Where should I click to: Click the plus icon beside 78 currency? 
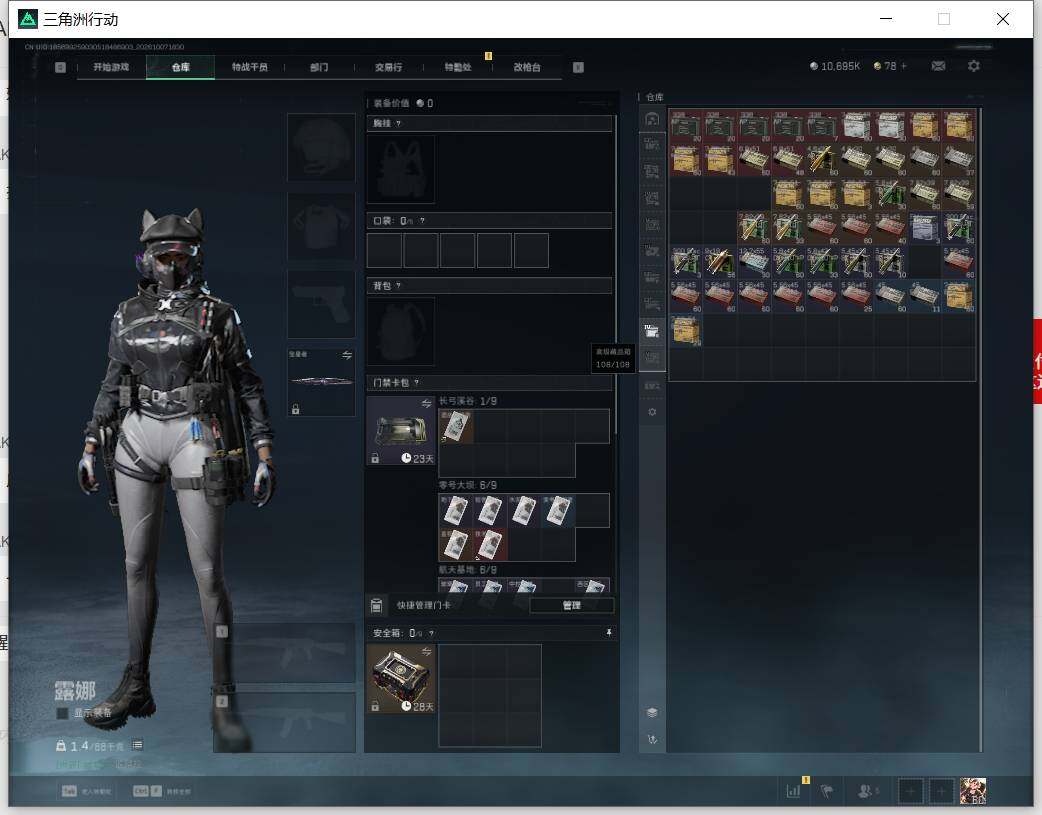coord(903,66)
